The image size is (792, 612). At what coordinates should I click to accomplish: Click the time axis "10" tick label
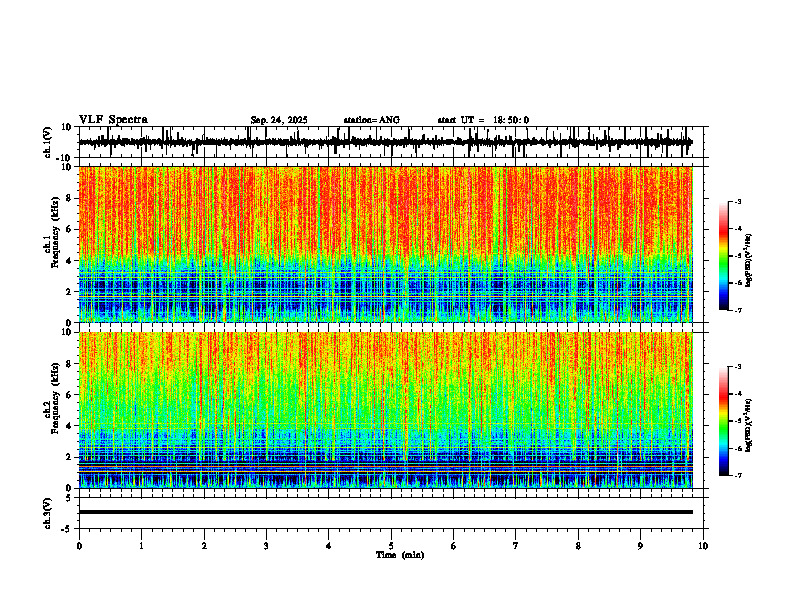(x=703, y=546)
